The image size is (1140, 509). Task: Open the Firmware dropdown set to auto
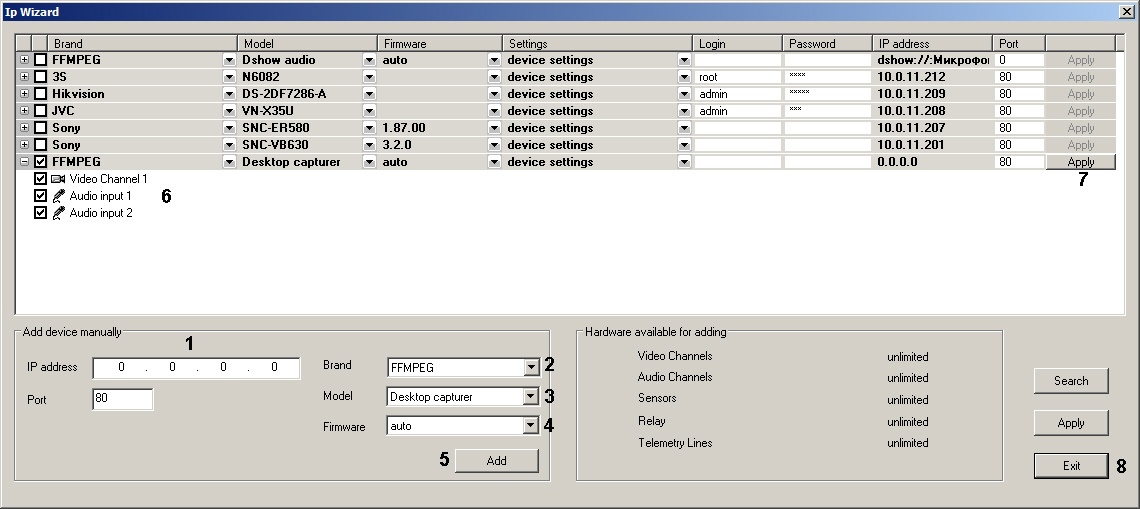tap(530, 426)
